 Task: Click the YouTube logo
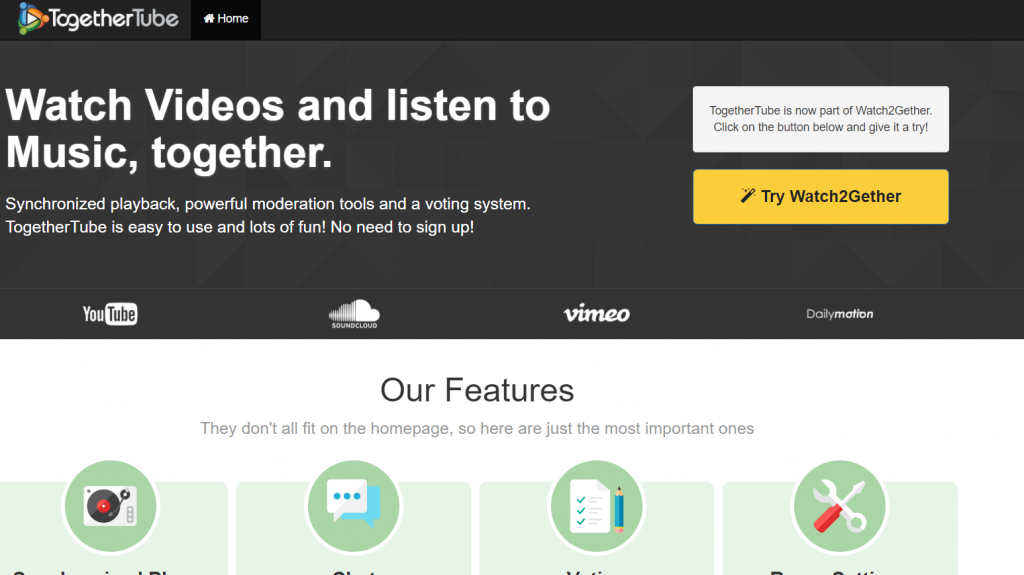point(110,314)
